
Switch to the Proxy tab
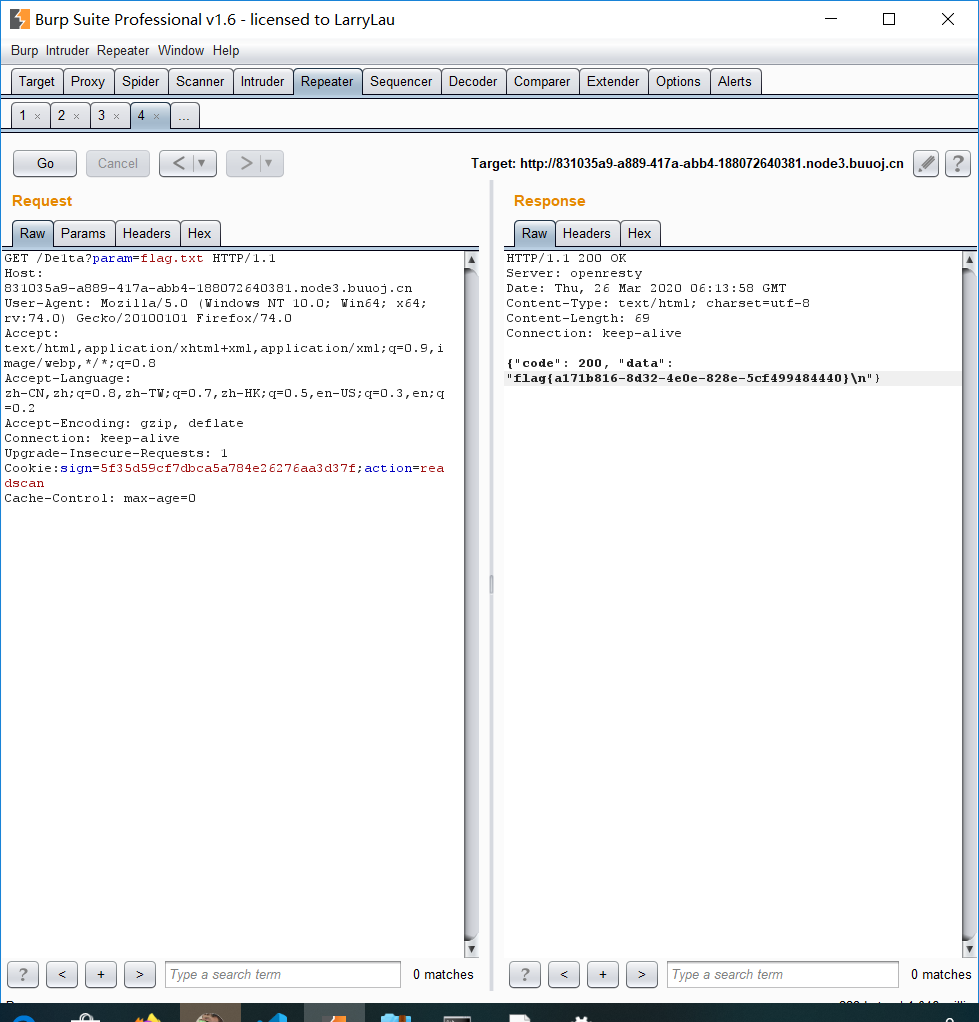(x=88, y=81)
